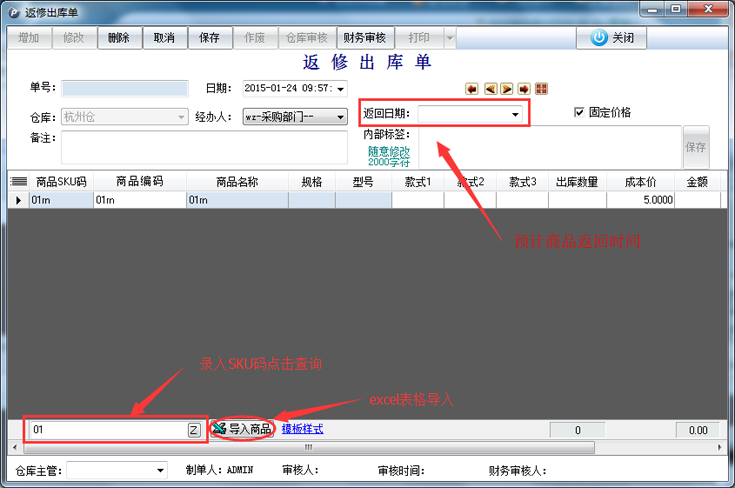Screen dimensions: 735x488
Task: Click the Z query icon in SKU field
Action: click(194, 430)
